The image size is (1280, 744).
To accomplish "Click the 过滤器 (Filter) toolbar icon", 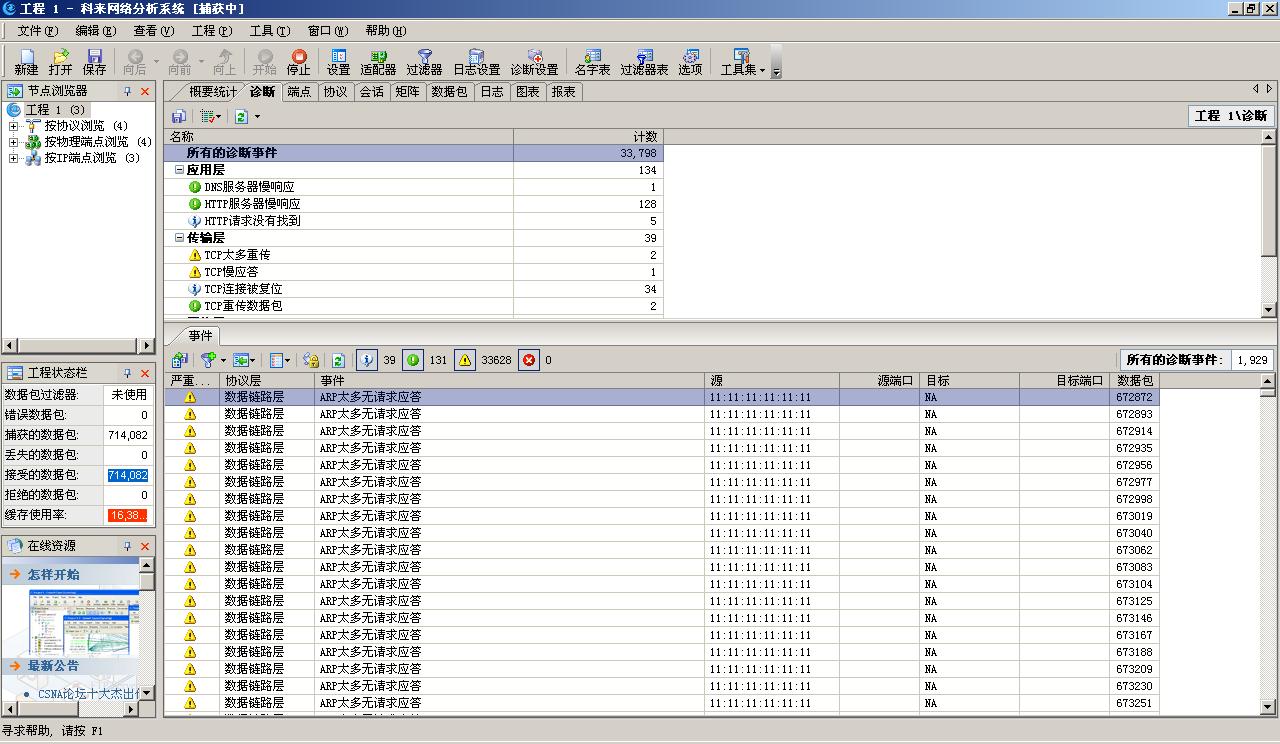I will click(424, 62).
